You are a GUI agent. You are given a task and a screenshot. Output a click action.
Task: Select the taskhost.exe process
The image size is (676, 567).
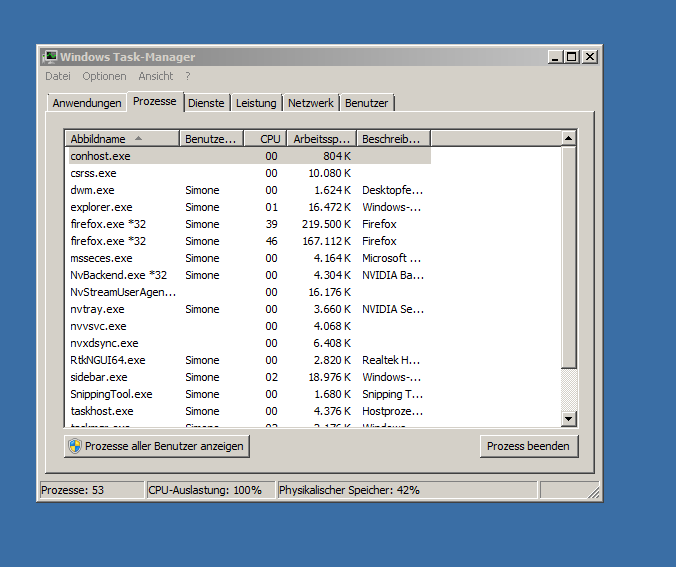pos(250,411)
